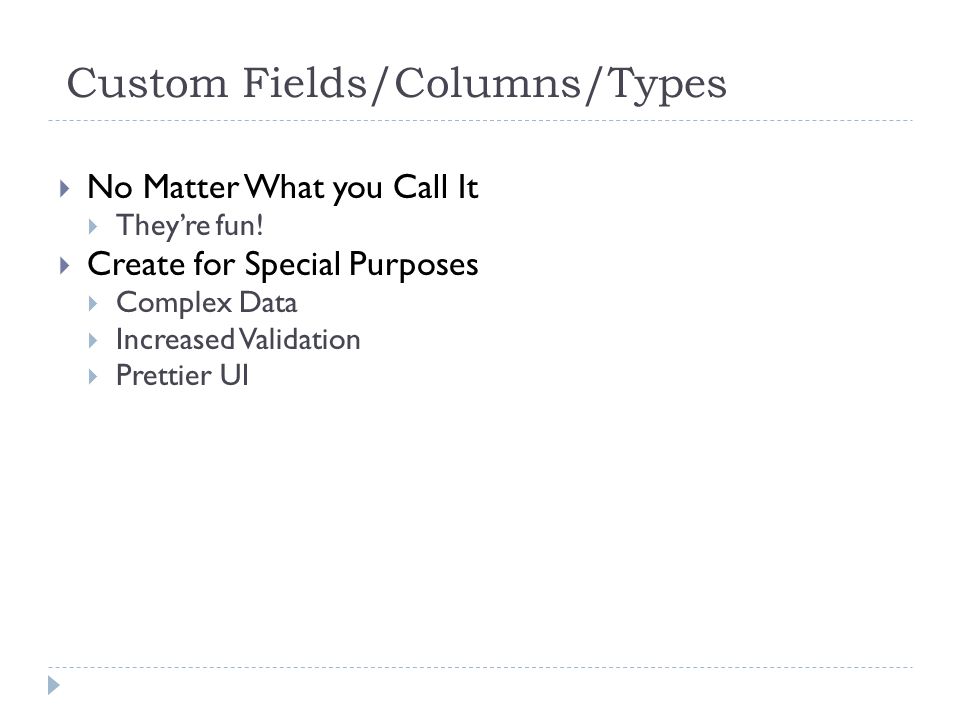Viewport: 960px width, 720px height.
Task: Click the word Custom in the title
Action: pos(148,83)
